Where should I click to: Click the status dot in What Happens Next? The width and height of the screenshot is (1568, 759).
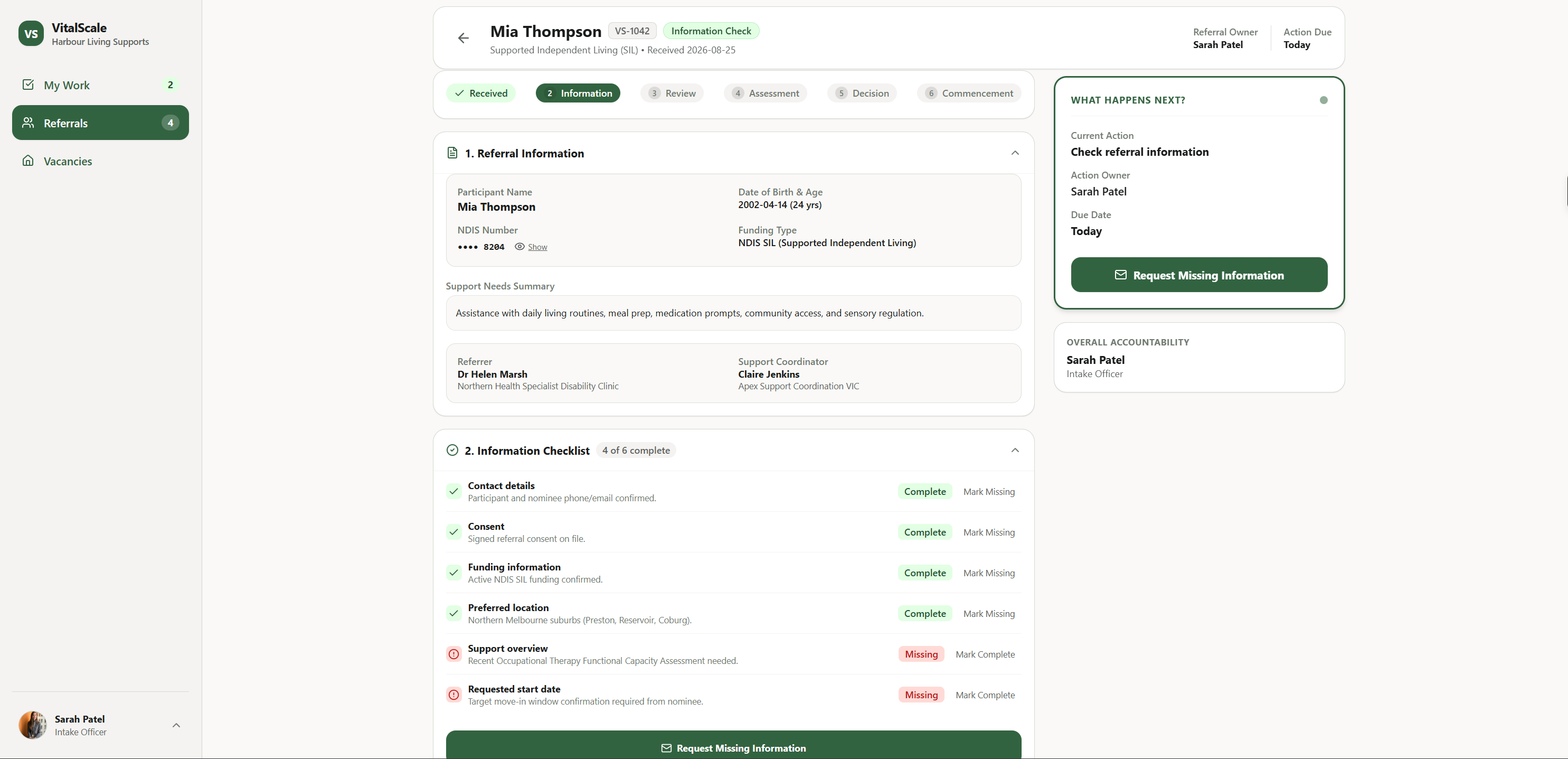pos(1324,100)
